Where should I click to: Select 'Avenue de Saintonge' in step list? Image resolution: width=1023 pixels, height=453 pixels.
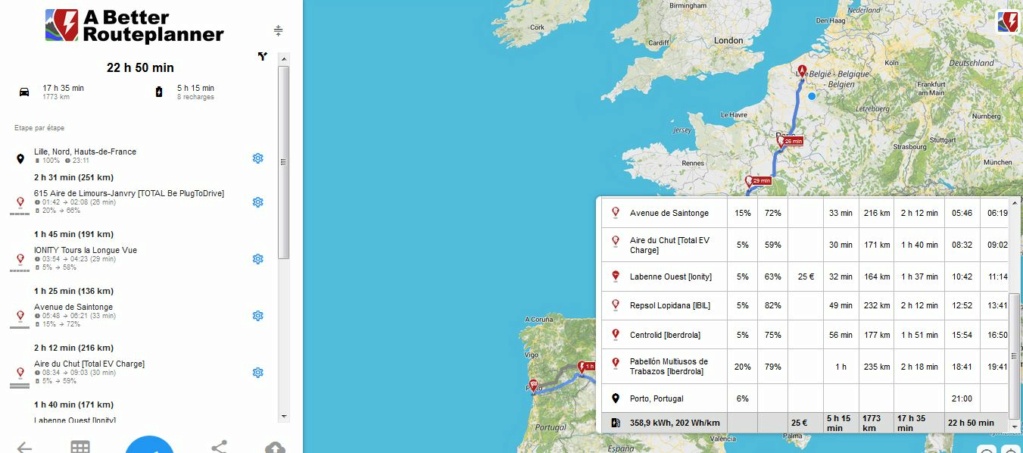pyautogui.click(x=73, y=307)
